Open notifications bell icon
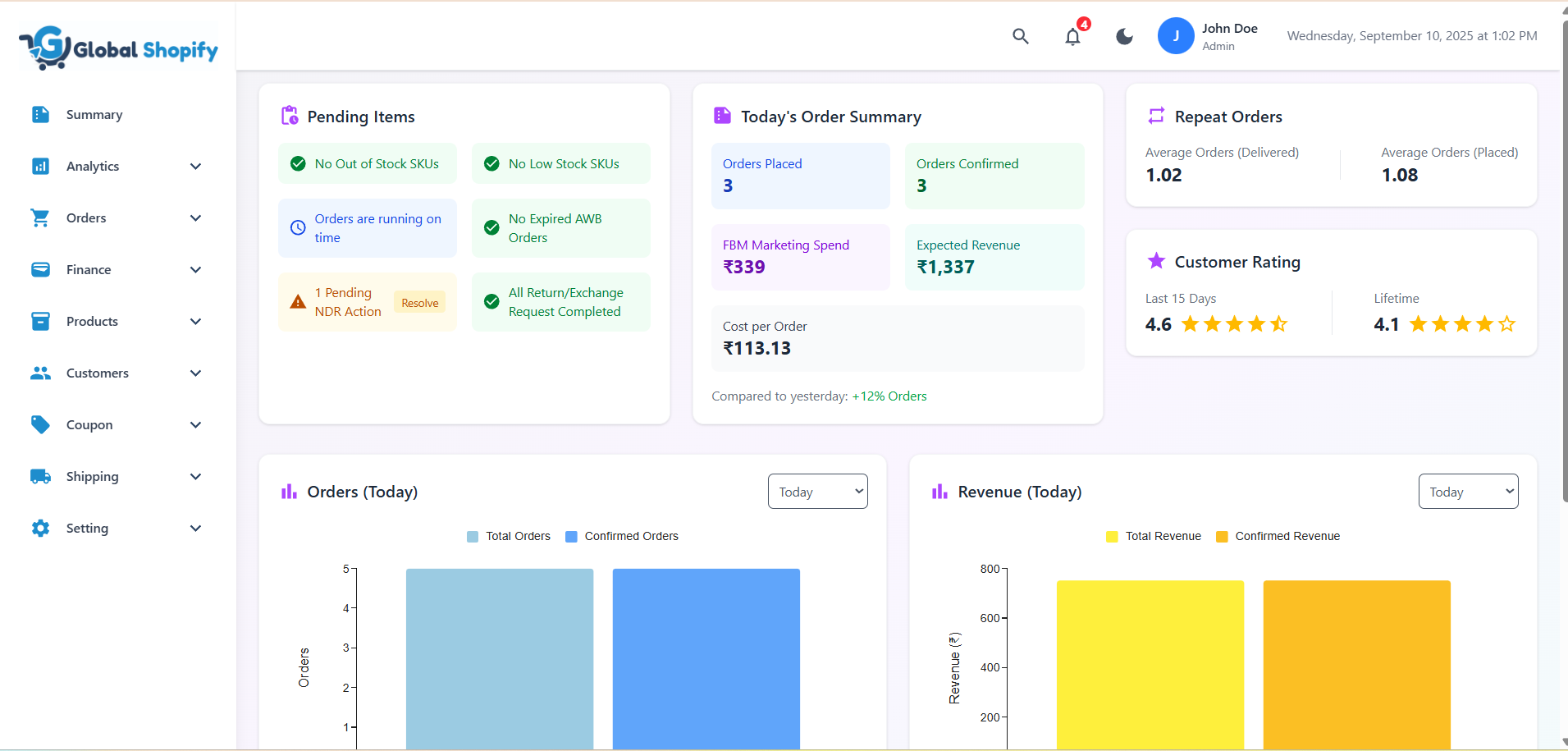Viewport: 1568px width, 751px height. click(x=1072, y=37)
